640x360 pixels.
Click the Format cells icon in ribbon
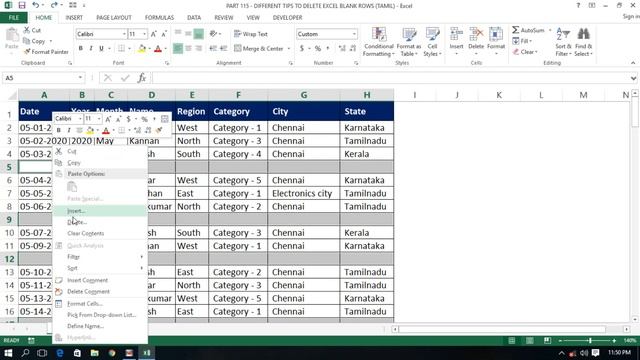pos(496,34)
